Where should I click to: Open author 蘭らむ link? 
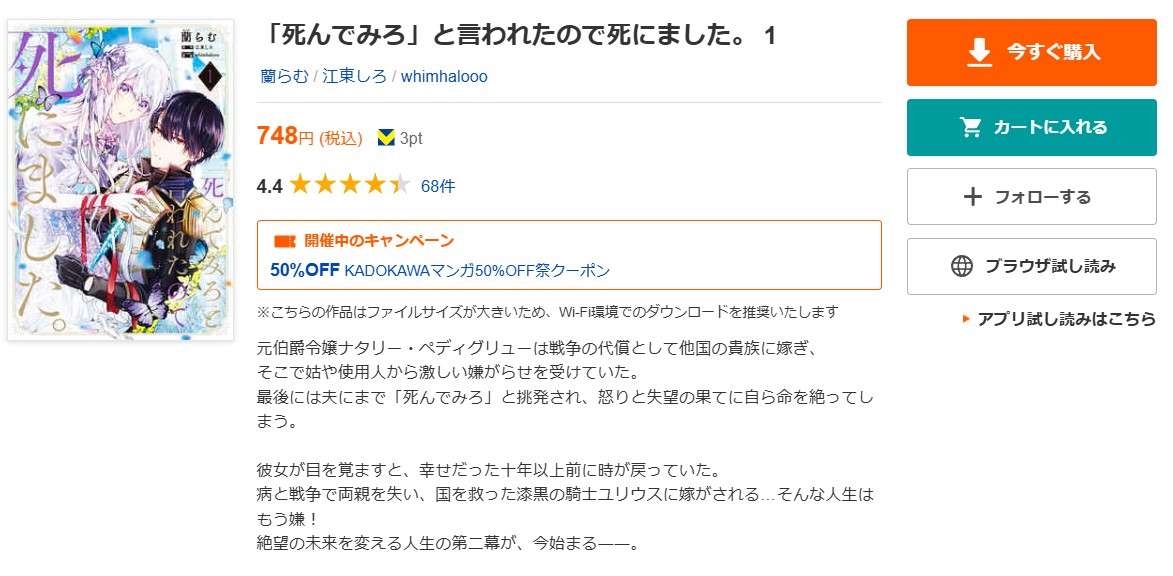pos(283,75)
